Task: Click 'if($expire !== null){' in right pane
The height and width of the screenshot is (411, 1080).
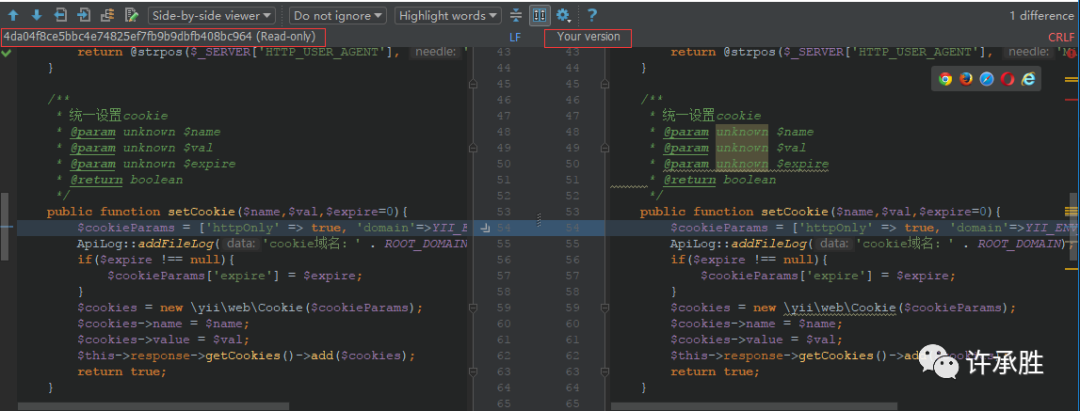Action: [749, 260]
